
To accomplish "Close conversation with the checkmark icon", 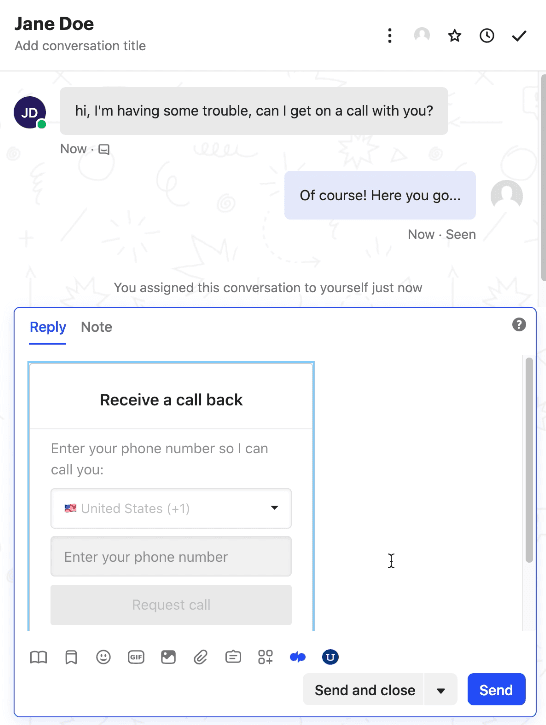I will pyautogui.click(x=519, y=36).
